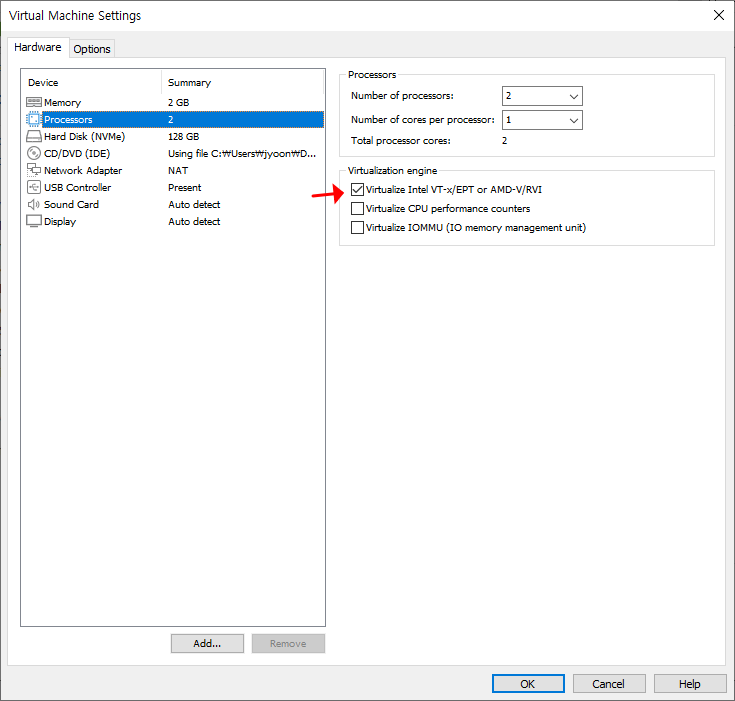Enable Virtualize CPU performance counters
Image resolution: width=735 pixels, height=701 pixels.
pos(357,208)
